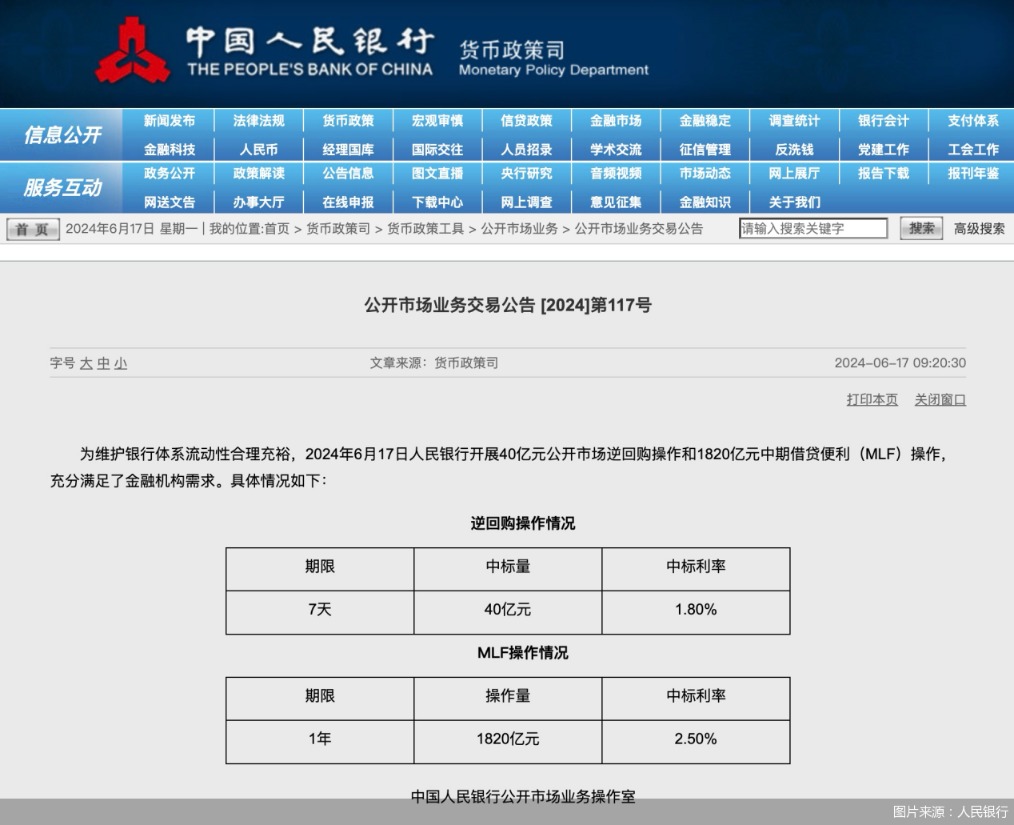
Task: Follow breadcrumb link 公开市场业务交易公告
Action: [x=639, y=229]
